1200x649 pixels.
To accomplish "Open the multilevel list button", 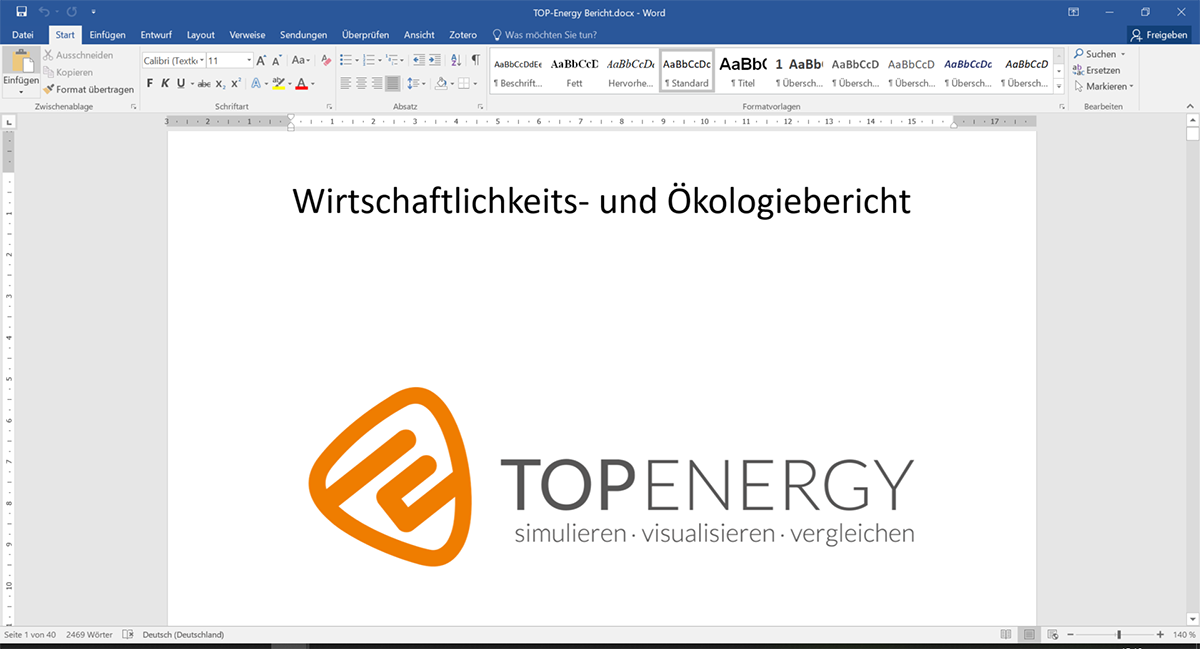I will [x=393, y=61].
